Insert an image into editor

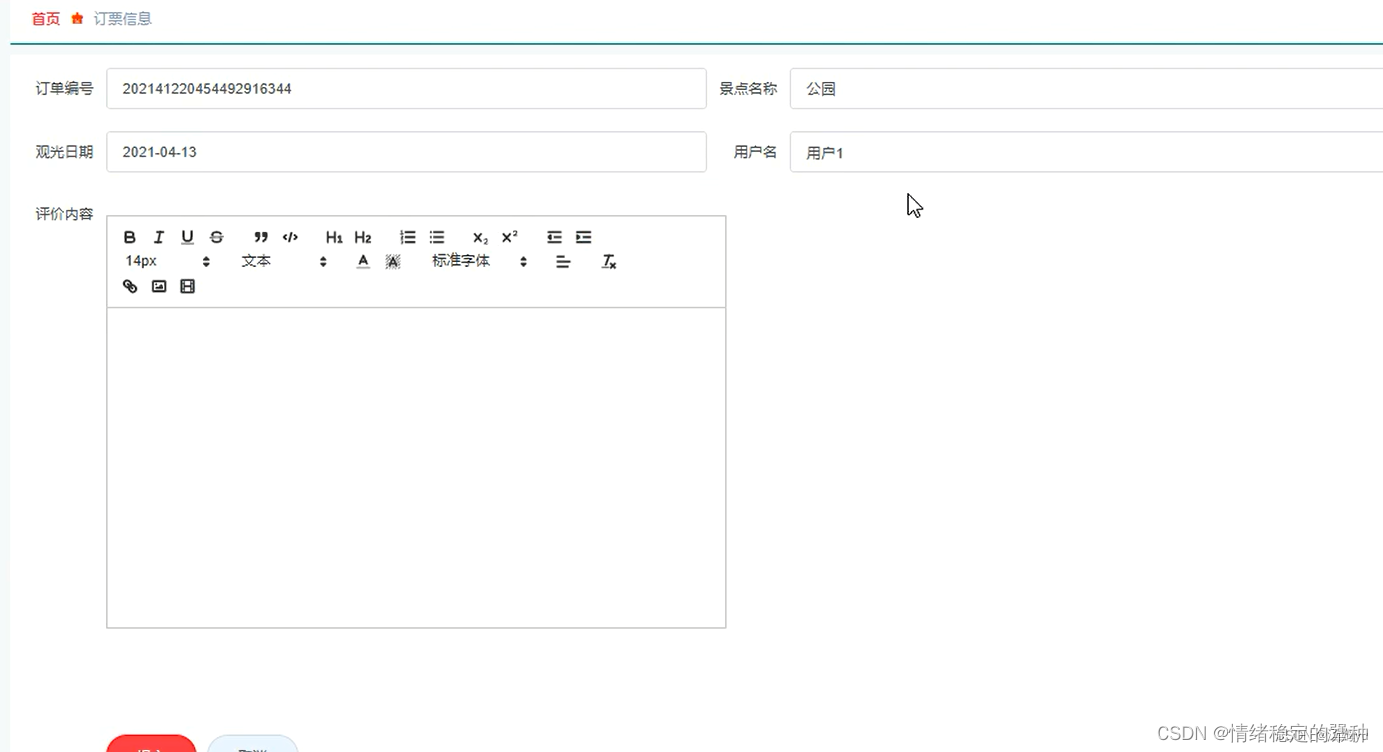(x=159, y=286)
